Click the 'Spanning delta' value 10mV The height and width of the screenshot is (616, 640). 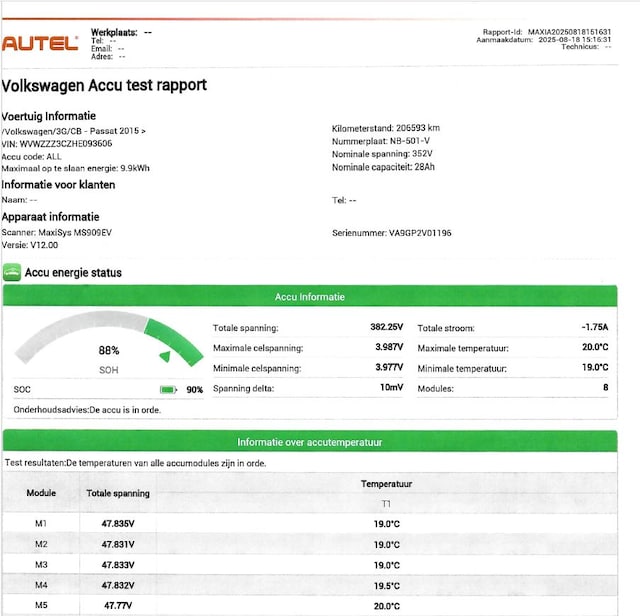(391, 387)
